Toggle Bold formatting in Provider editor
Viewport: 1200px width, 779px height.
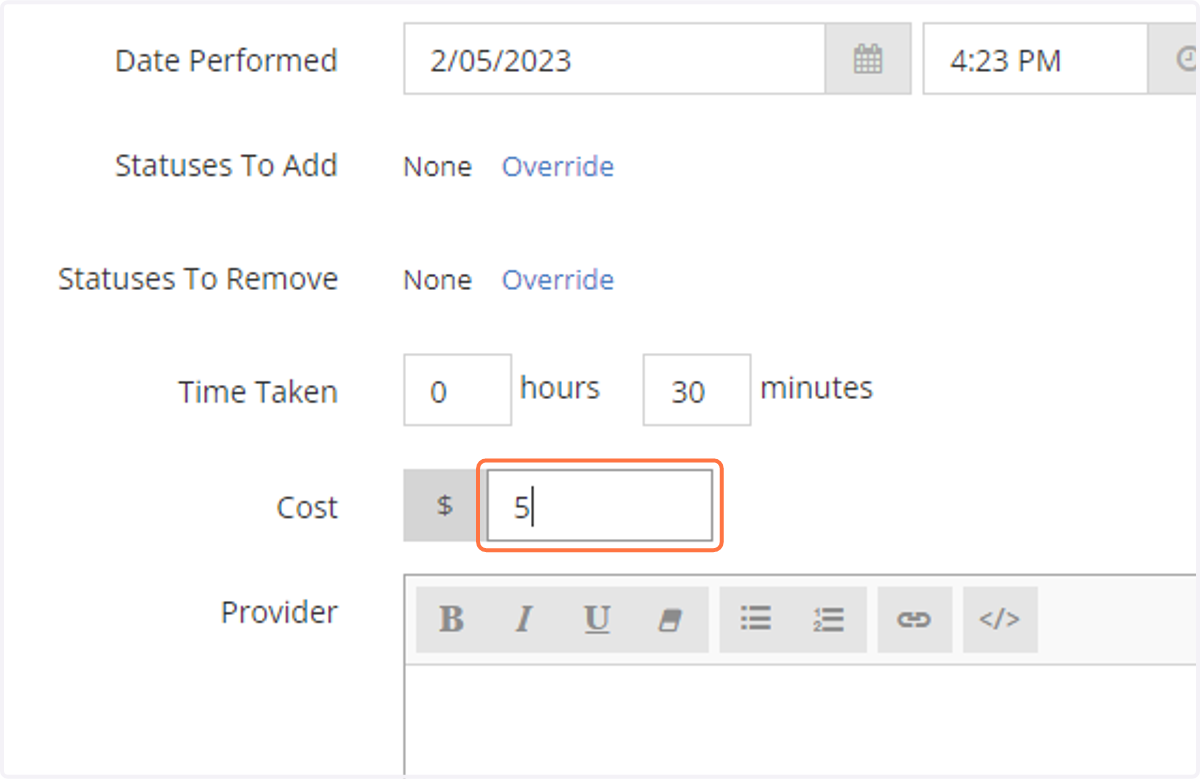tap(451, 620)
